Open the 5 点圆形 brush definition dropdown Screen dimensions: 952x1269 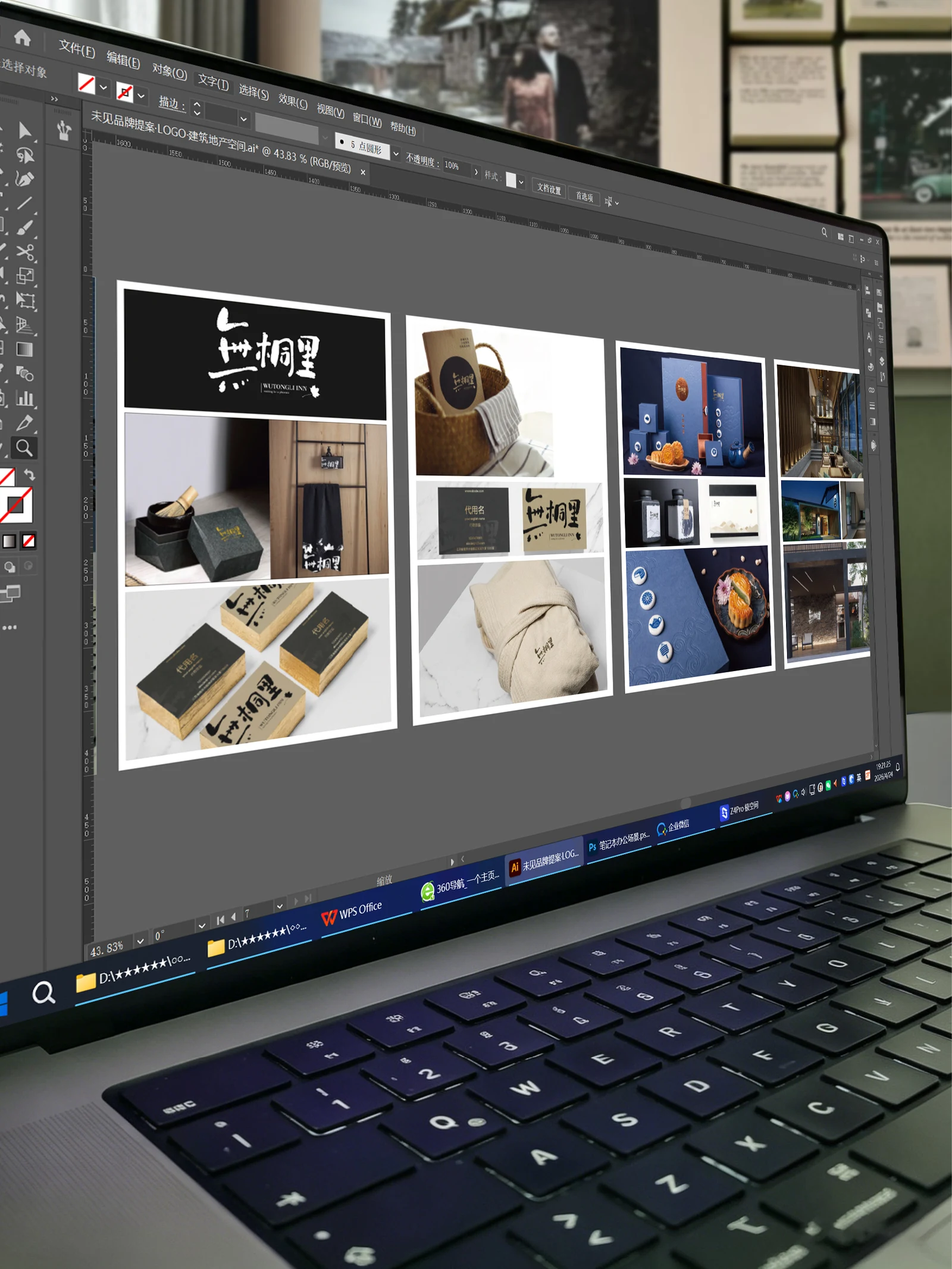pyautogui.click(x=396, y=153)
